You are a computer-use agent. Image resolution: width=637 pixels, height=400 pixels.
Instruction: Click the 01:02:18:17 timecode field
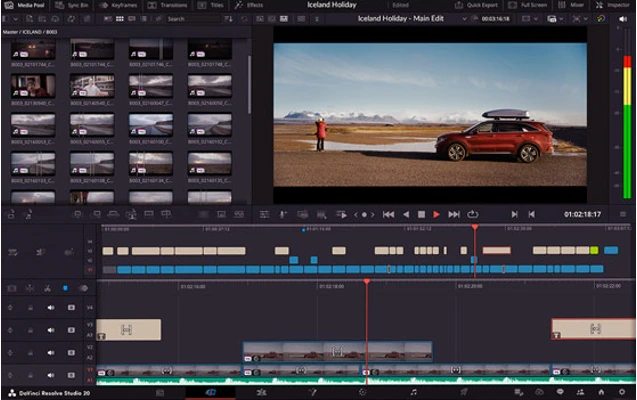[x=582, y=214]
